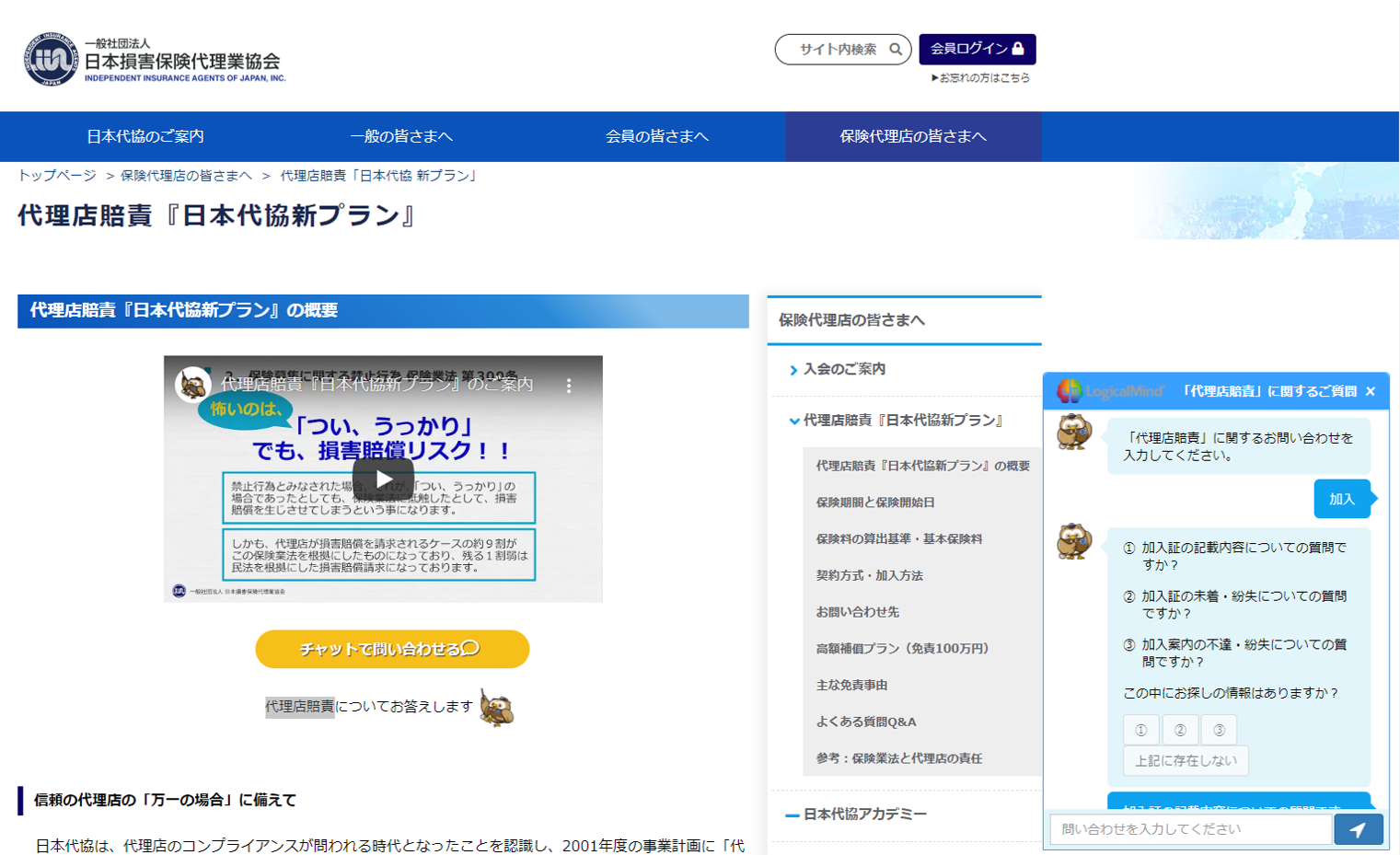Open お問い合わせ先 sidebar link
The height and width of the screenshot is (855, 1400).
coord(858,612)
